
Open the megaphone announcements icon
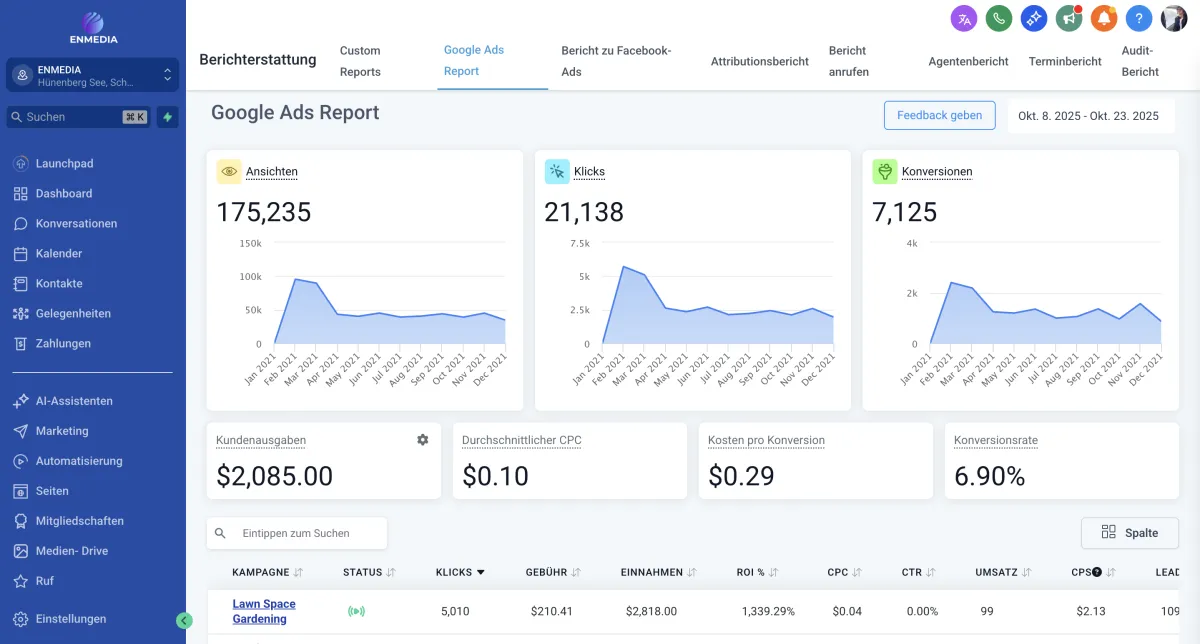[1071, 18]
